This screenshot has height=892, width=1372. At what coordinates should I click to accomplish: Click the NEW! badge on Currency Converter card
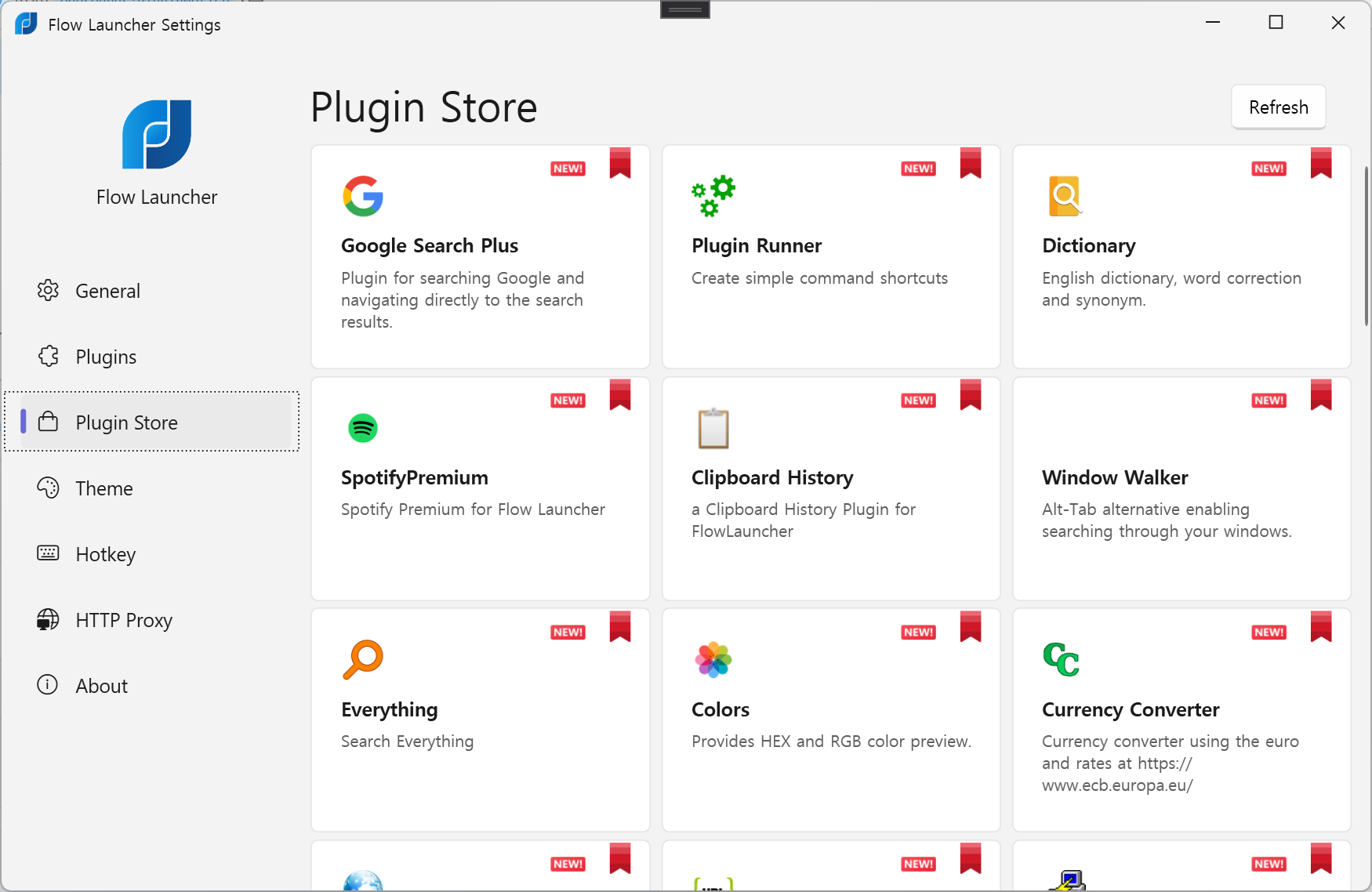click(1269, 633)
